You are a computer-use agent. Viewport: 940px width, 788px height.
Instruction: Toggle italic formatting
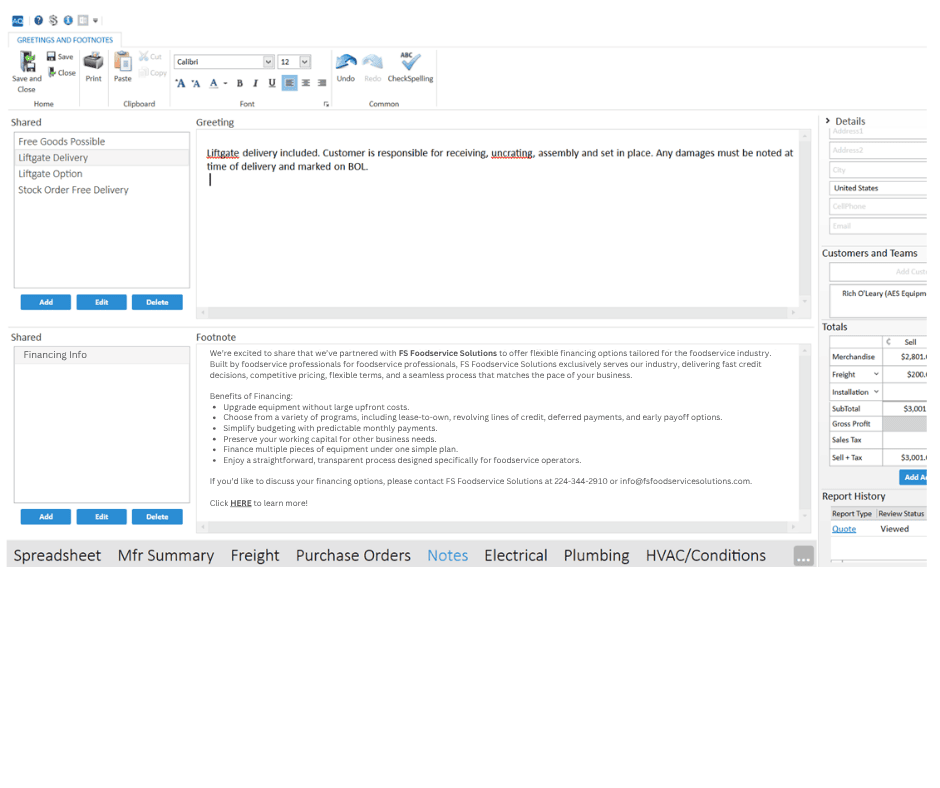256,83
